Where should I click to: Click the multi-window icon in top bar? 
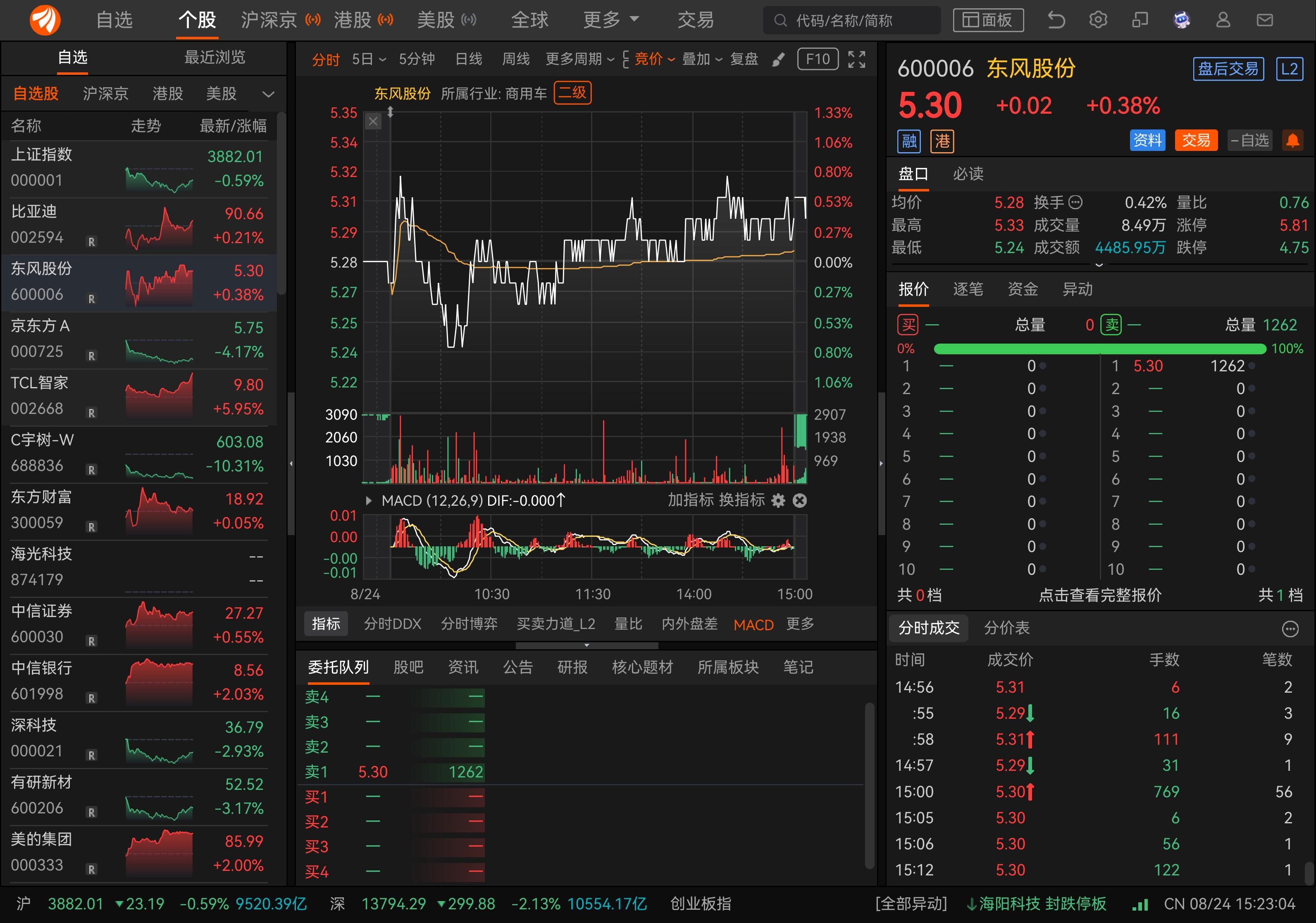(1140, 20)
